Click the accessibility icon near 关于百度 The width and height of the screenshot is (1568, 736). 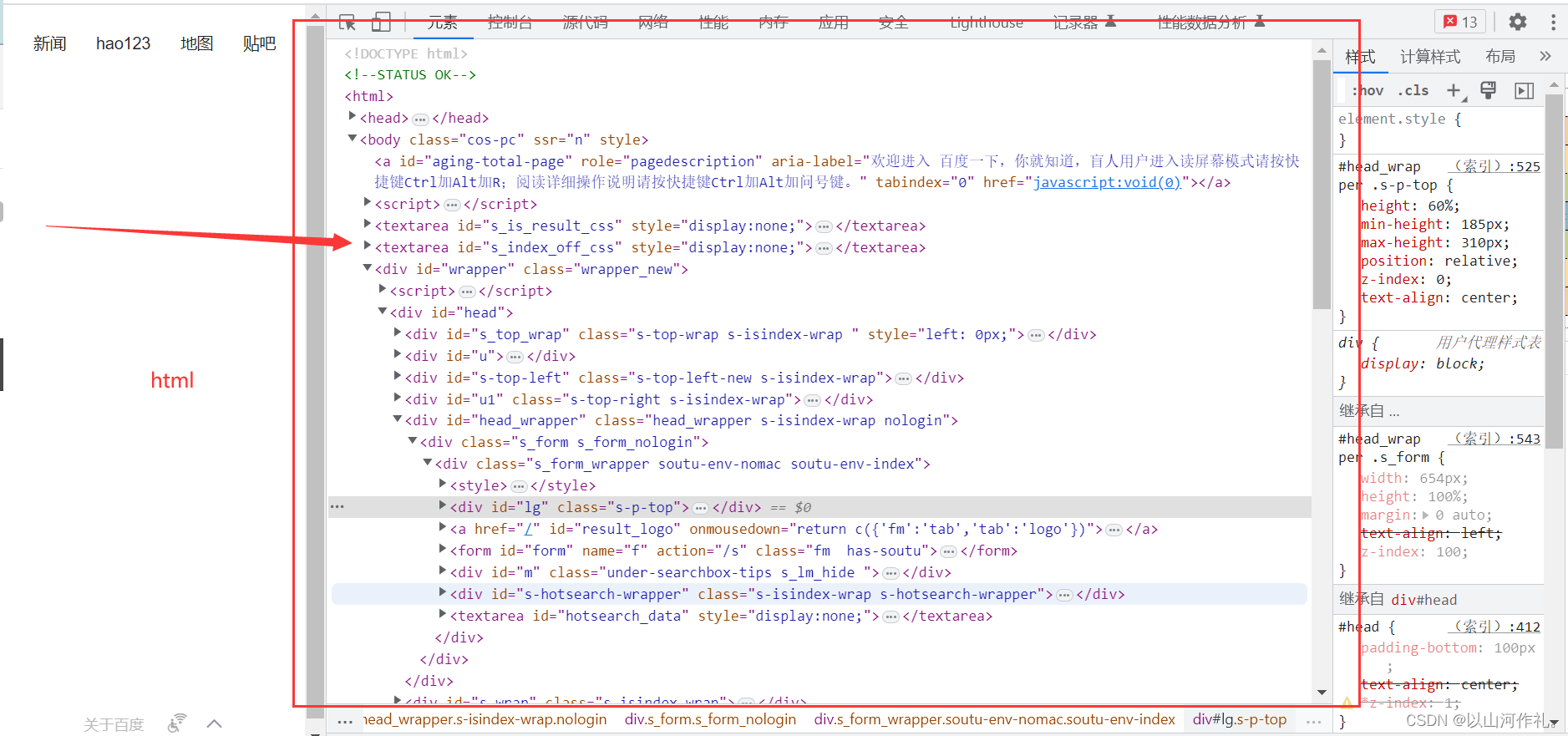point(176,723)
